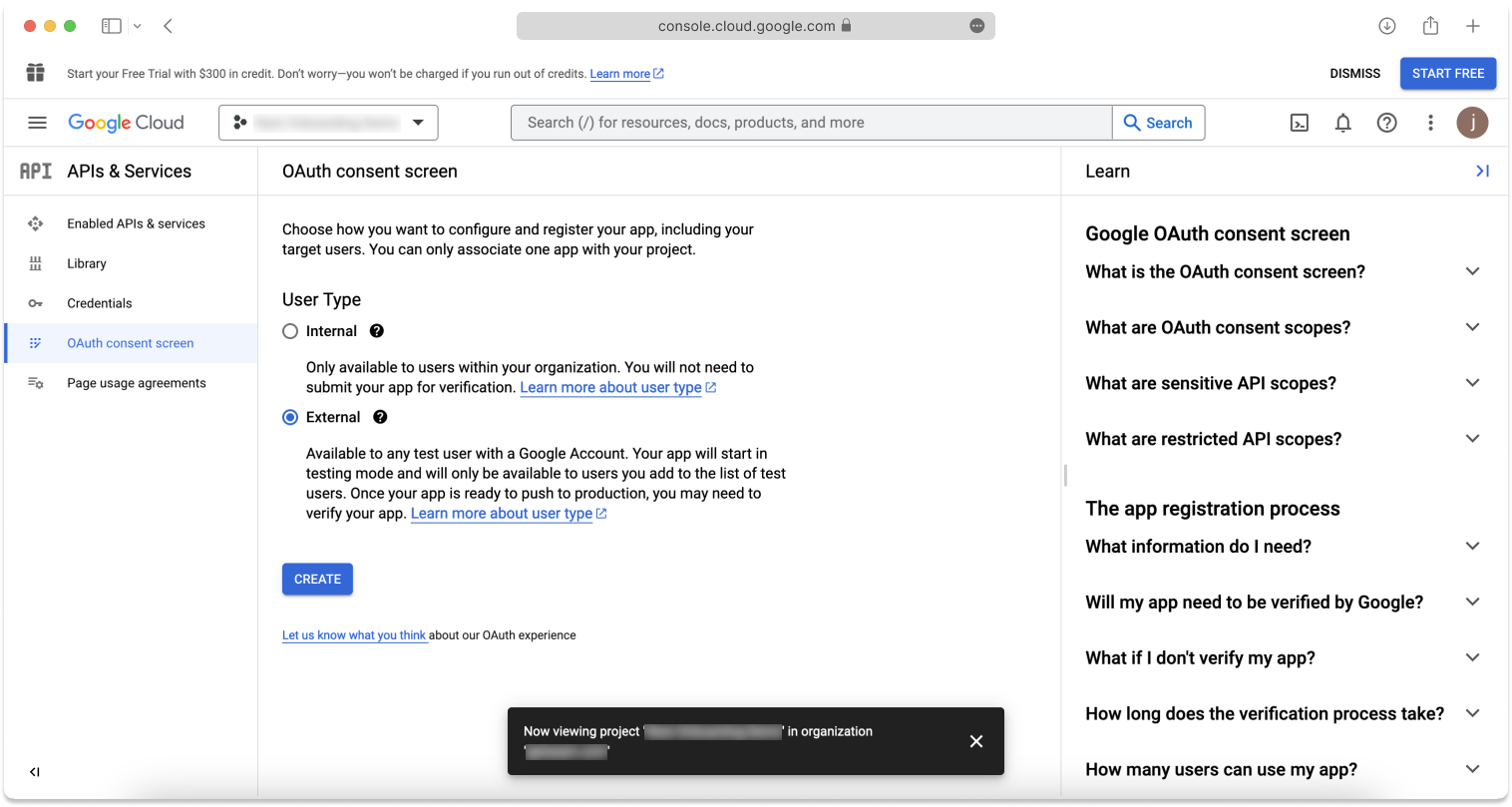Click the notifications bell icon
The height and width of the screenshot is (807, 1512).
[1342, 122]
